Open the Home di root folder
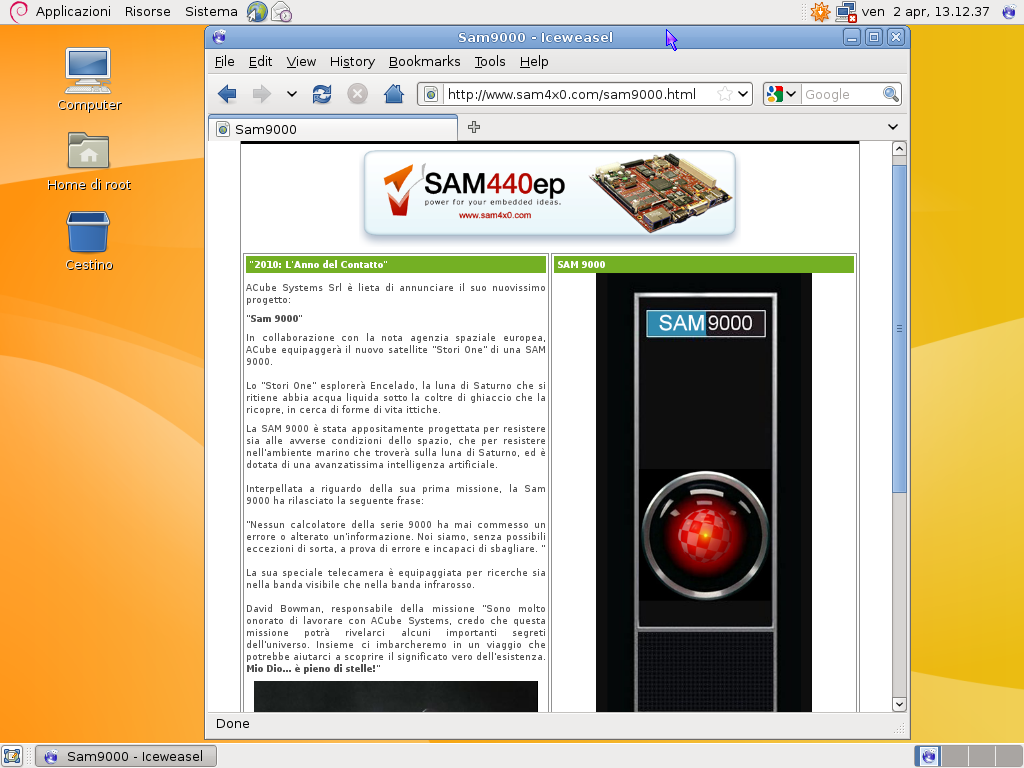Viewport: 1024px width, 768px height. point(89,161)
